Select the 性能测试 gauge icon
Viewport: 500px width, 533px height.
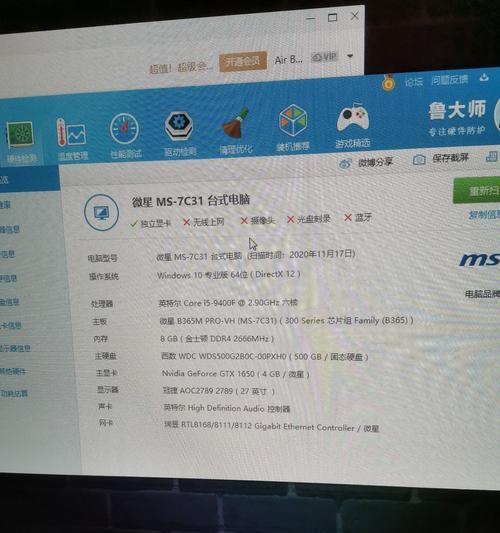(125, 135)
